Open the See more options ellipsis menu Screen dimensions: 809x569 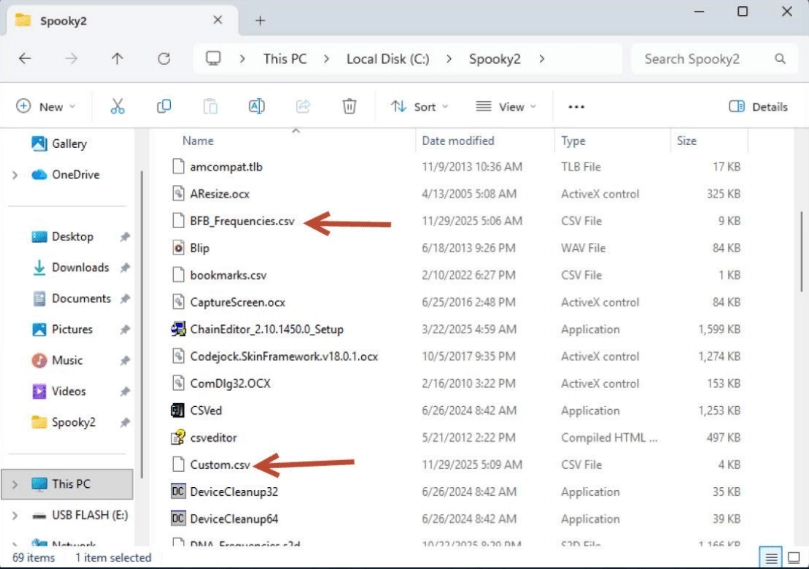576,106
